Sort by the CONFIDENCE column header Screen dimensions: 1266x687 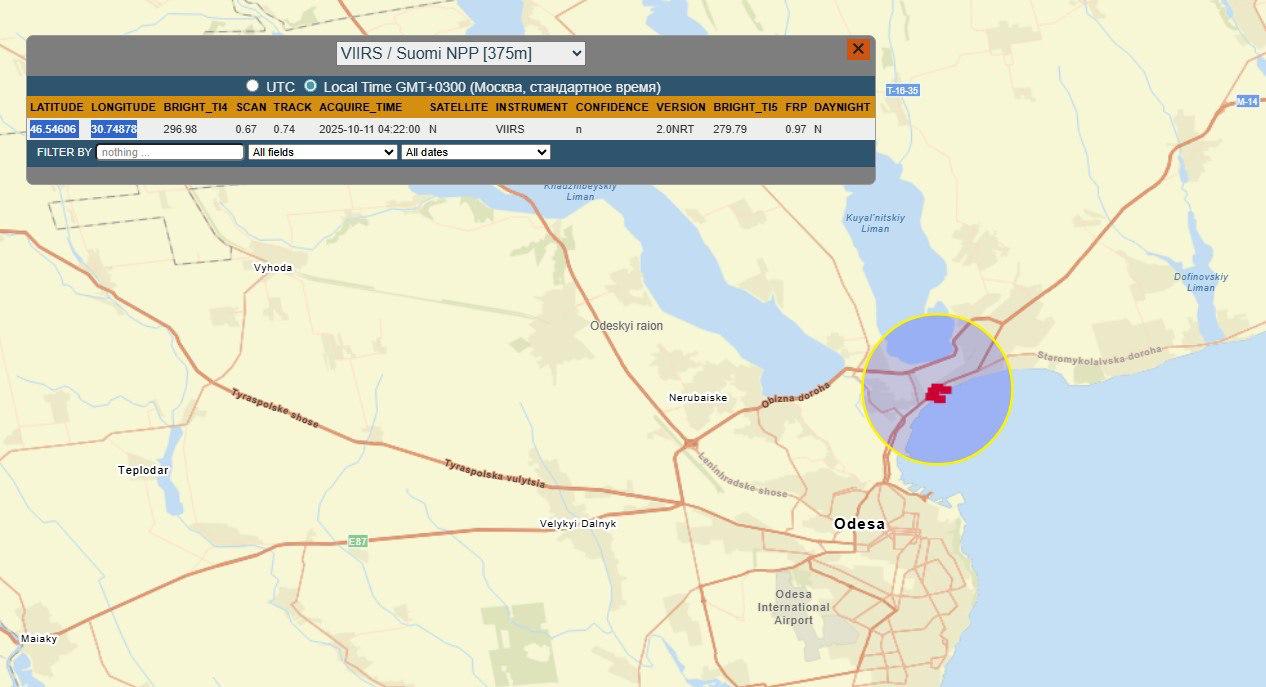(x=612, y=107)
